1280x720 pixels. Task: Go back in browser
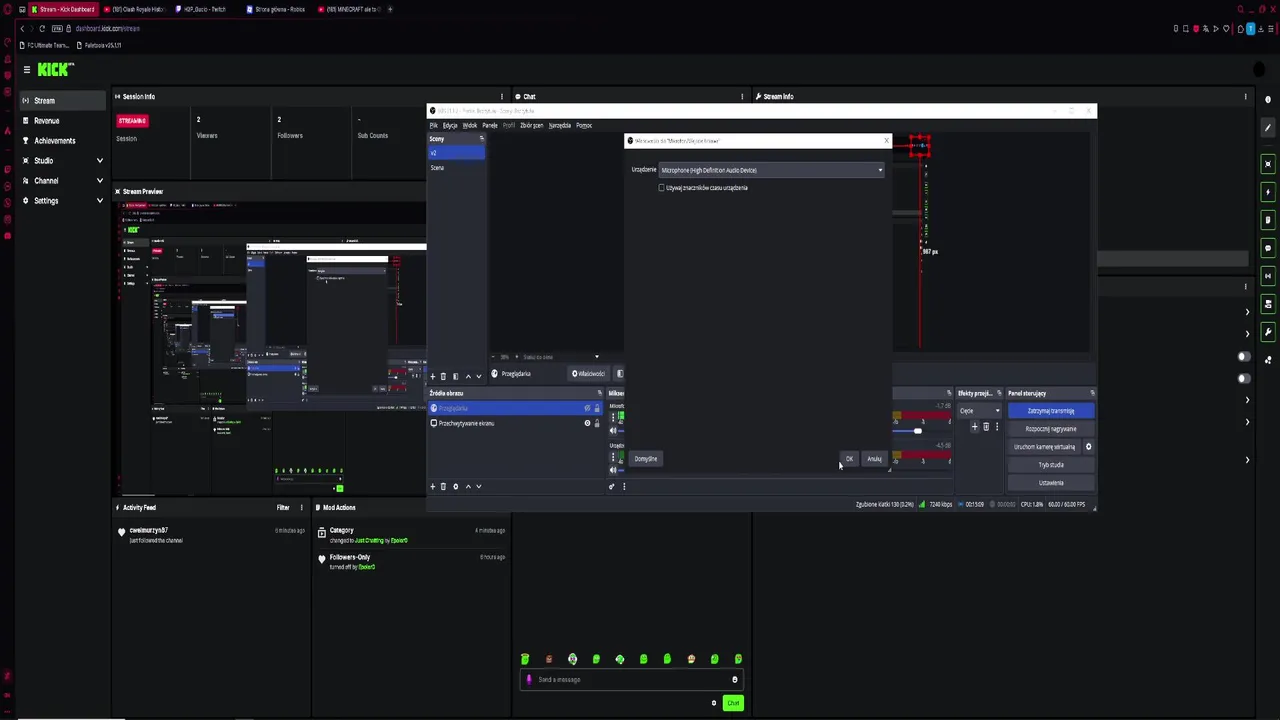(22, 29)
